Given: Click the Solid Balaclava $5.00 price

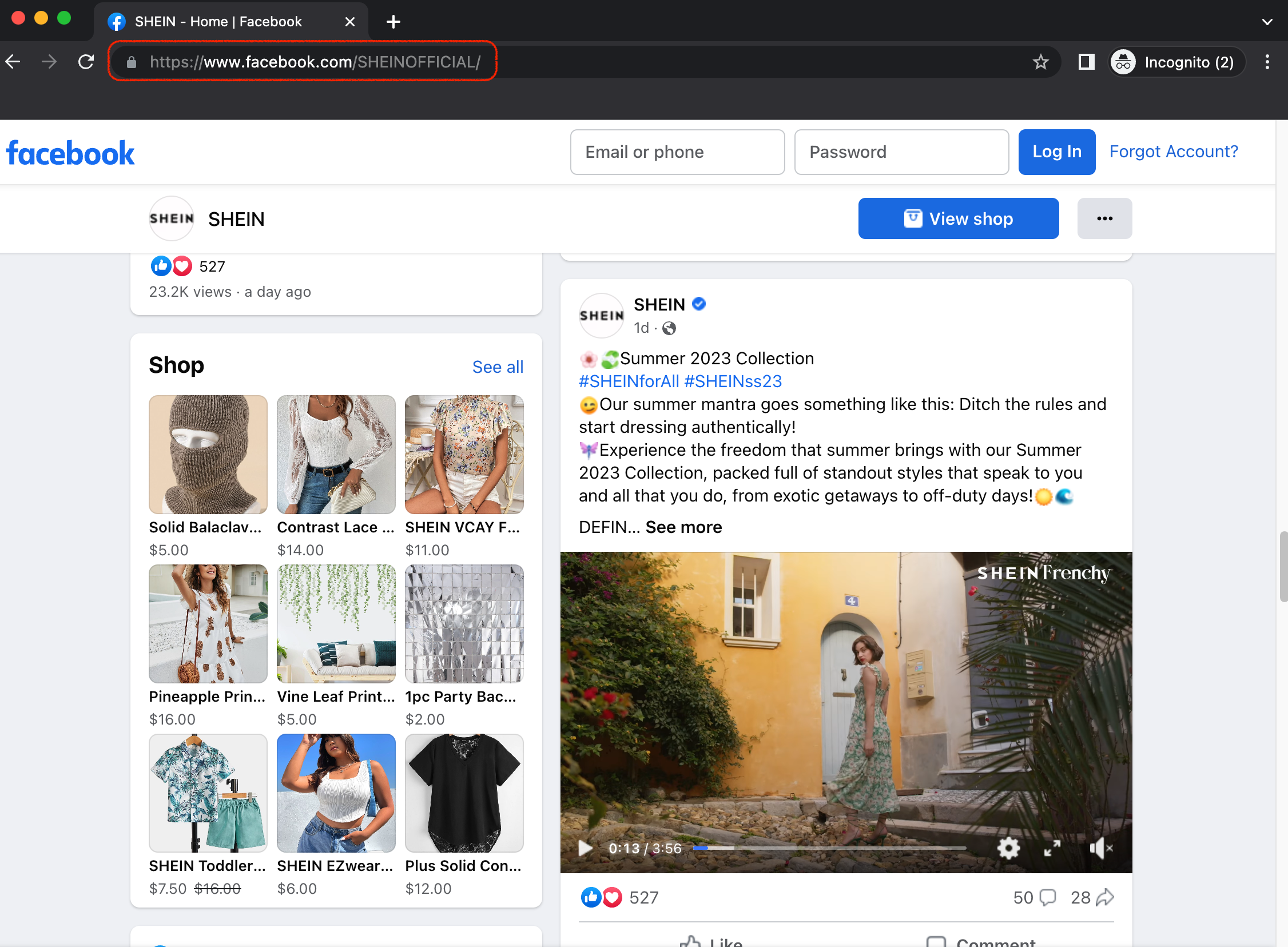Looking at the screenshot, I should [169, 550].
